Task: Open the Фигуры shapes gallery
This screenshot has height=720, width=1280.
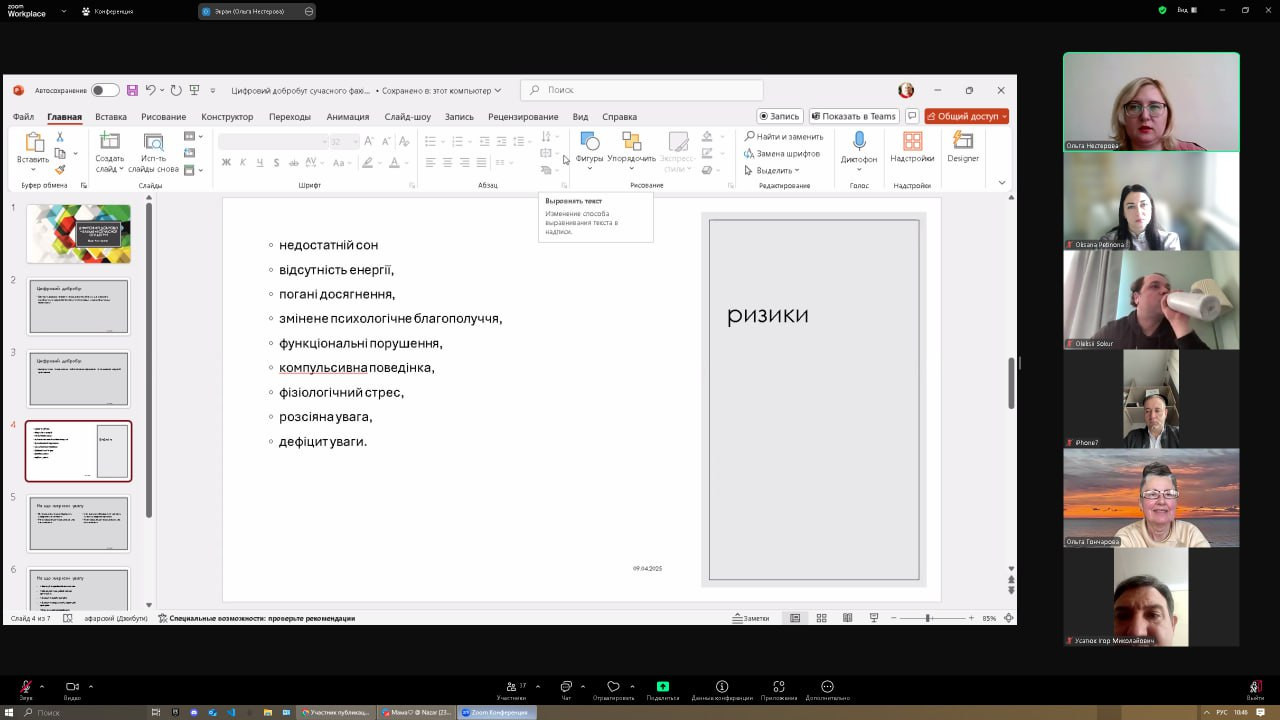Action: coord(589,142)
